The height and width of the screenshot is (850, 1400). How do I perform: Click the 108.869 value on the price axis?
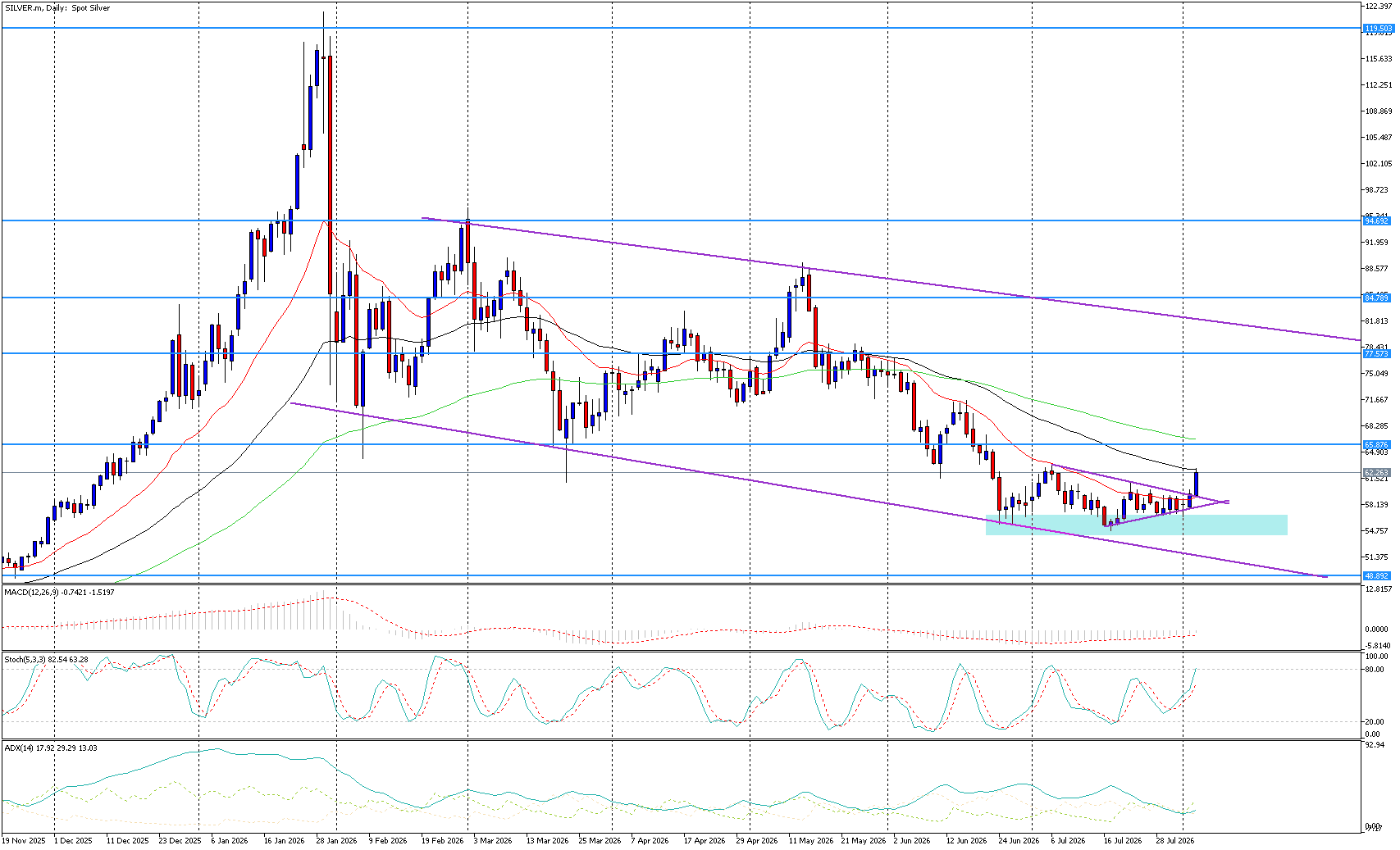[x=1377, y=111]
